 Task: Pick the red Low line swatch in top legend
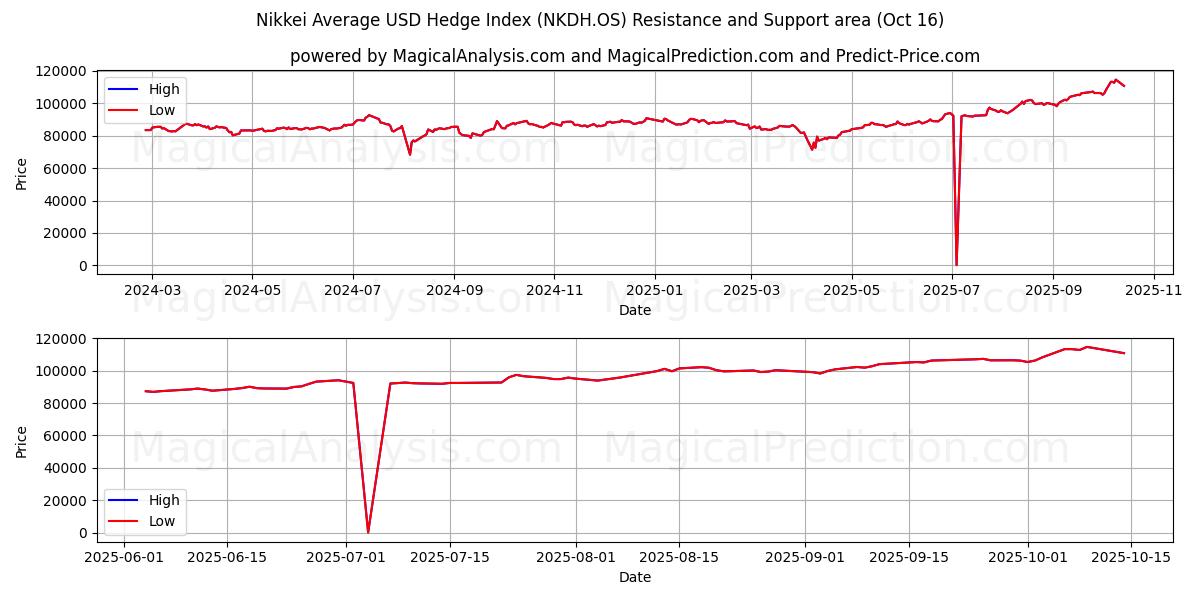coord(123,110)
